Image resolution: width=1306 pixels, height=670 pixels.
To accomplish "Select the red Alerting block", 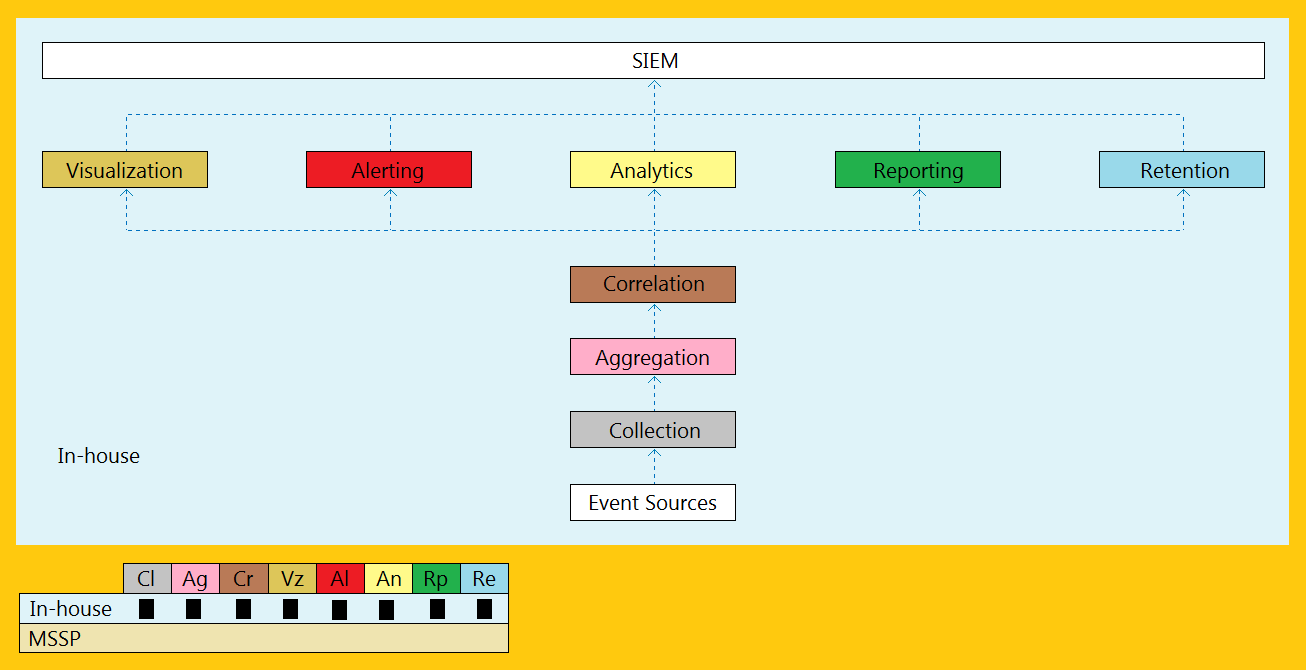I will (389, 170).
